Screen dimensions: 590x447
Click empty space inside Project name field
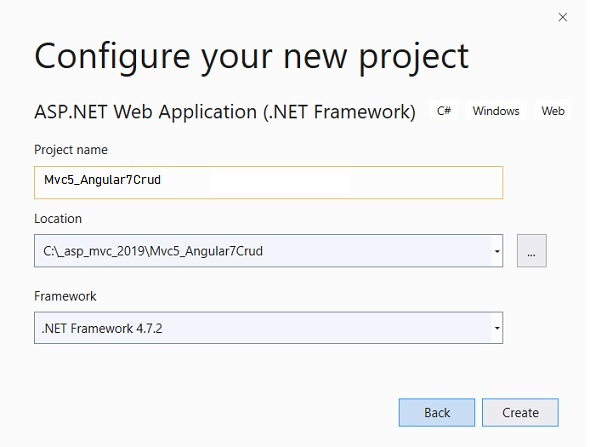(331, 182)
